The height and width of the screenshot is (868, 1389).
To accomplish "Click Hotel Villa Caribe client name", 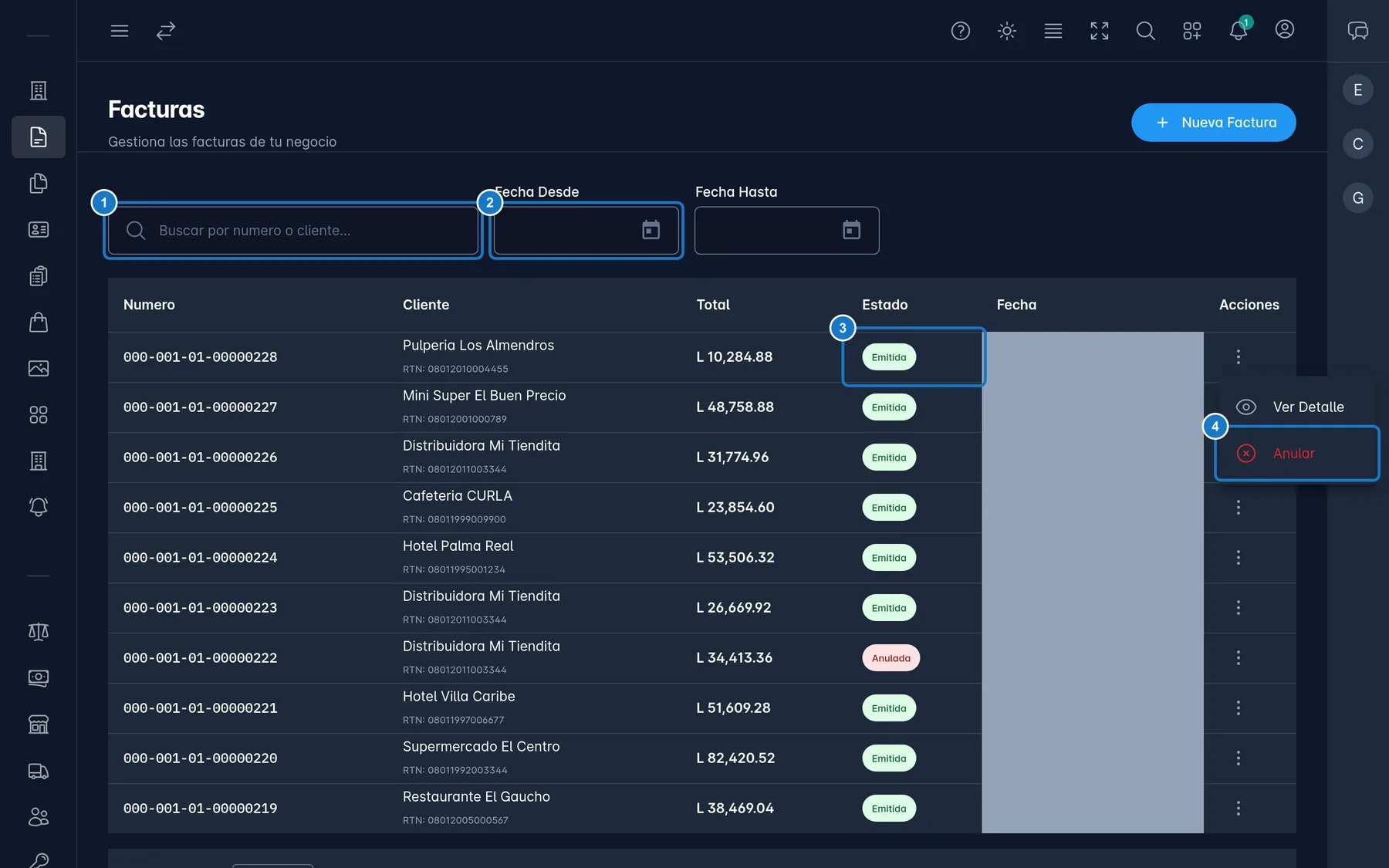I will (x=459, y=697).
